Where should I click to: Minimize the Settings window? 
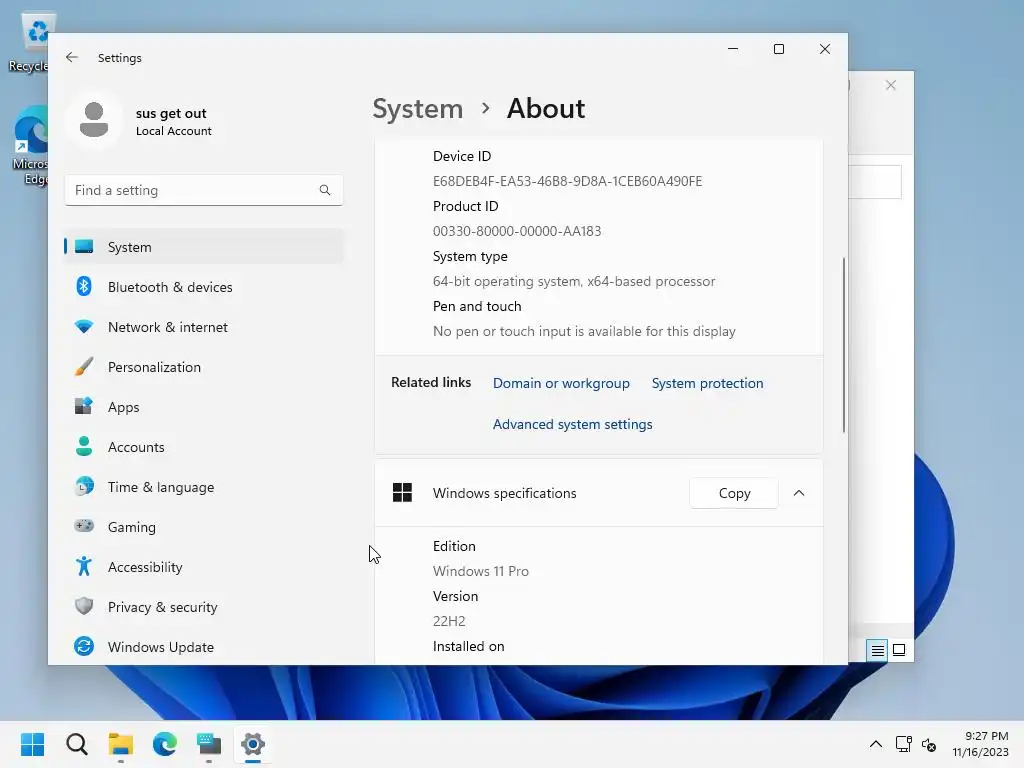(733, 49)
